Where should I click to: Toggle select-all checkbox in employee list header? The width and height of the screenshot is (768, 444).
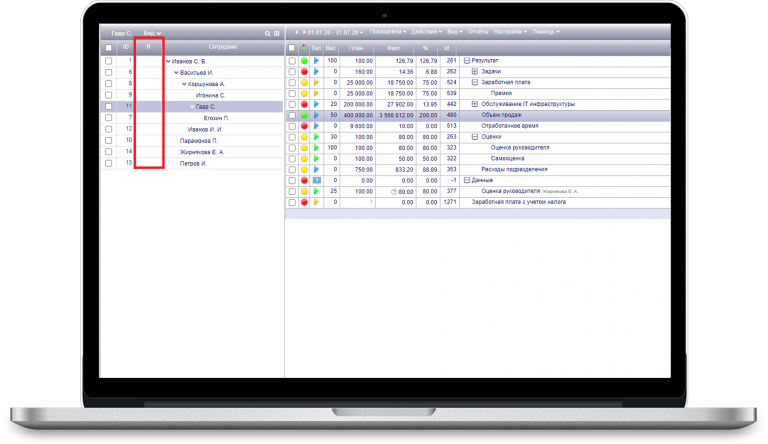pyautogui.click(x=108, y=48)
